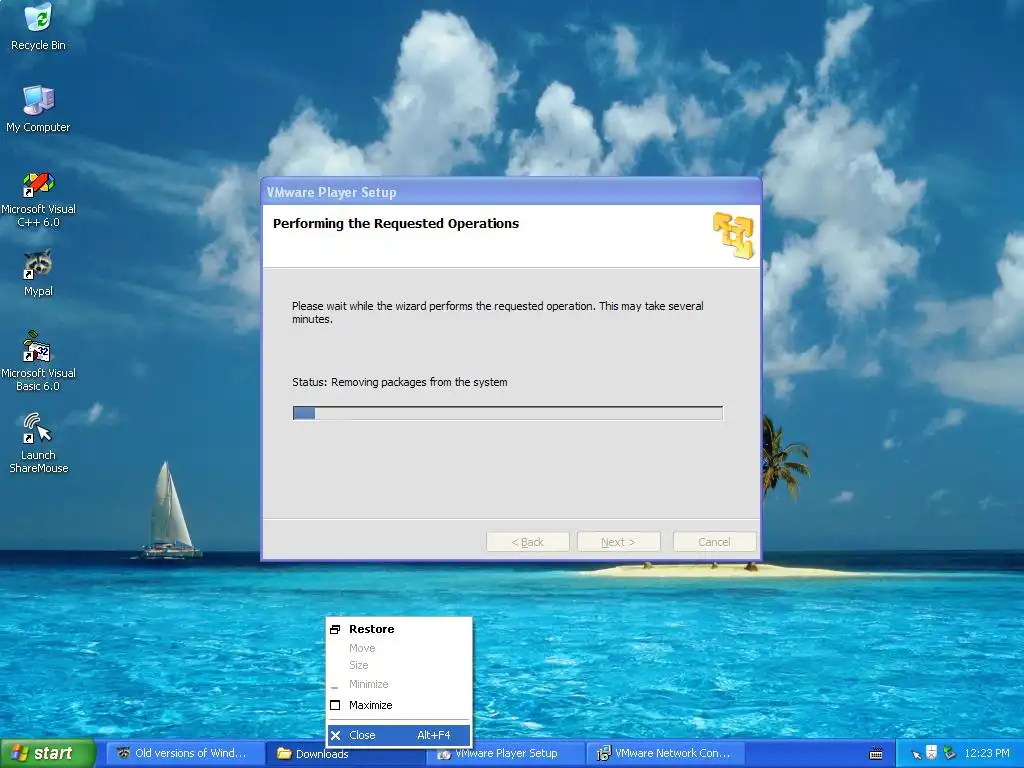Open the Recycle Bin desktop icon
The height and width of the screenshot is (768, 1024).
pyautogui.click(x=38, y=26)
